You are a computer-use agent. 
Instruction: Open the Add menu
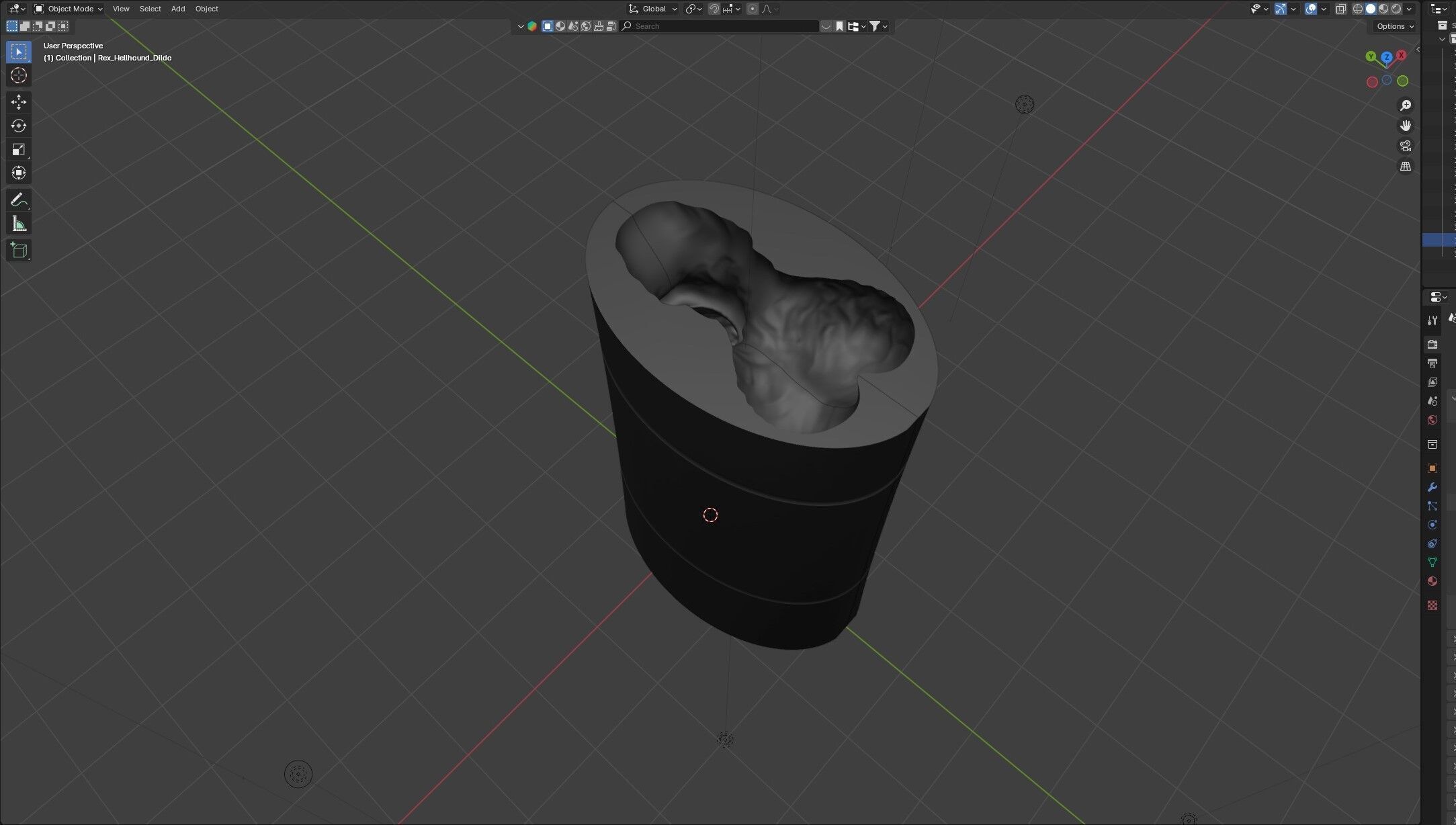(x=178, y=9)
